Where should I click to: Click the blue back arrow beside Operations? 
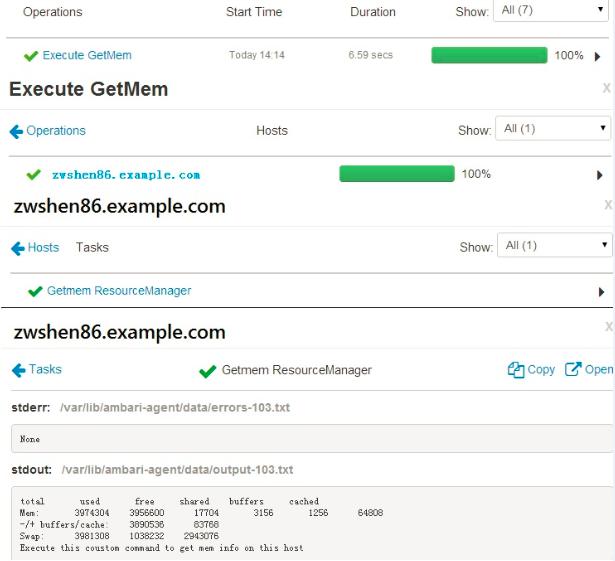click(16, 131)
